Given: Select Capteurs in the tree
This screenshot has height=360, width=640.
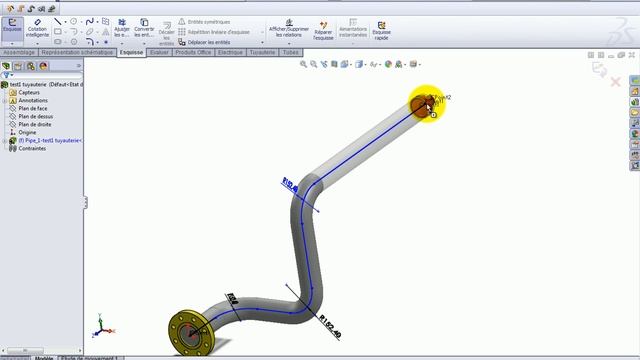Looking at the screenshot, I should pos(29,93).
